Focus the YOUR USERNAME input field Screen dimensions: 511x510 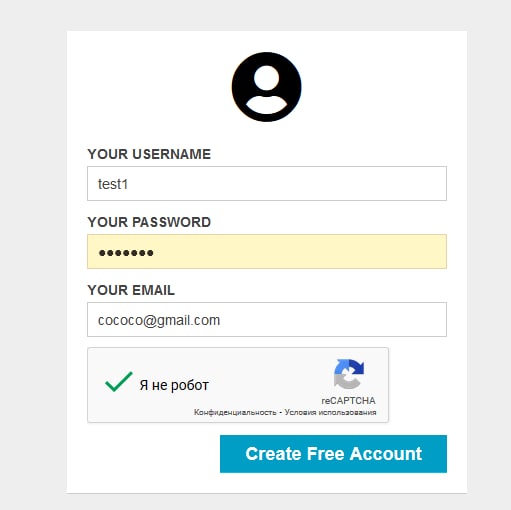[267, 184]
